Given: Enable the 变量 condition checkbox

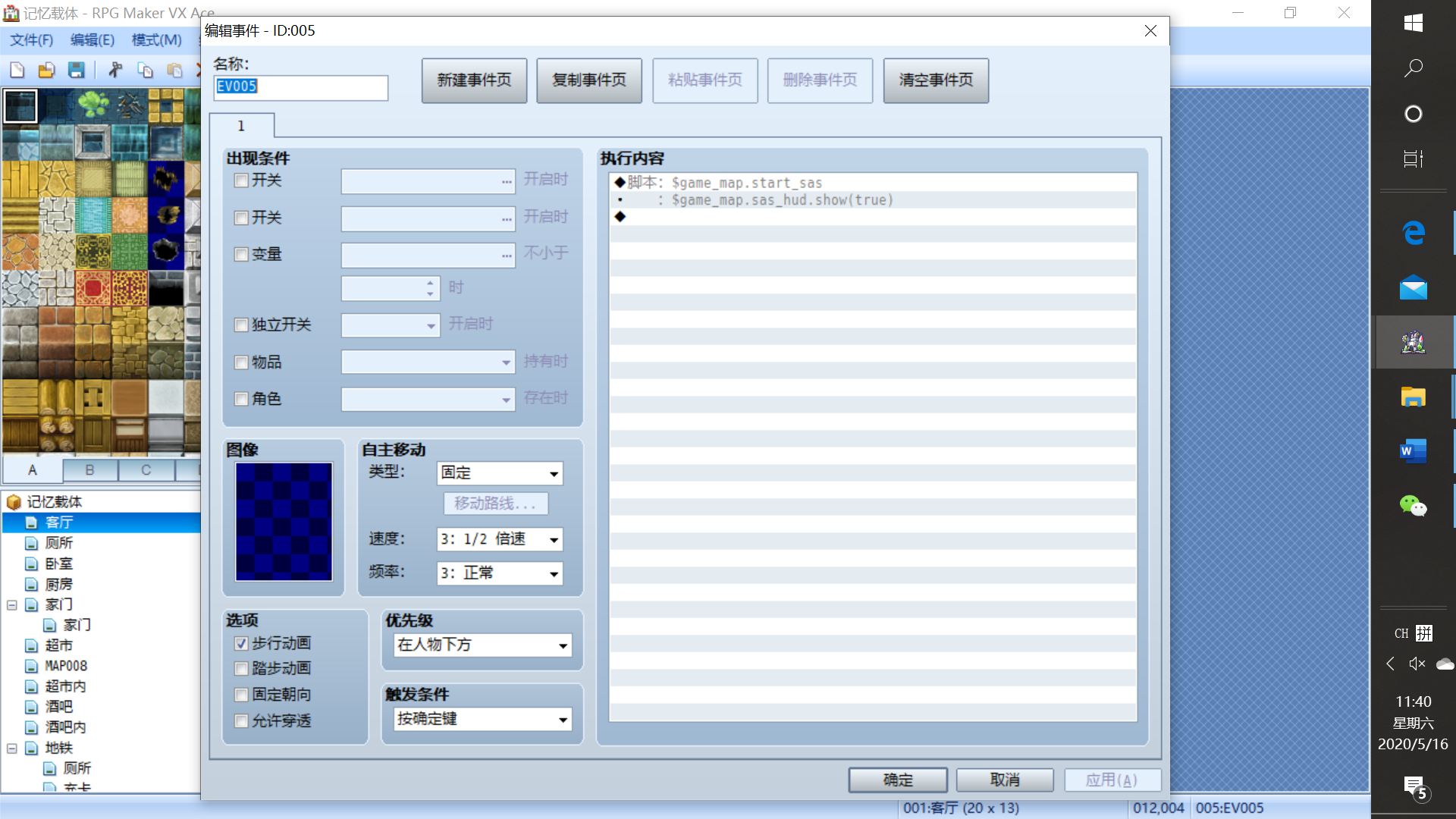Looking at the screenshot, I should click(x=241, y=255).
